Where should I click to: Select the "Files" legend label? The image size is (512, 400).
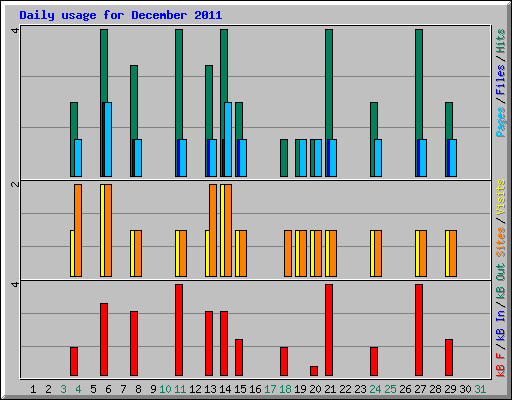(x=501, y=80)
